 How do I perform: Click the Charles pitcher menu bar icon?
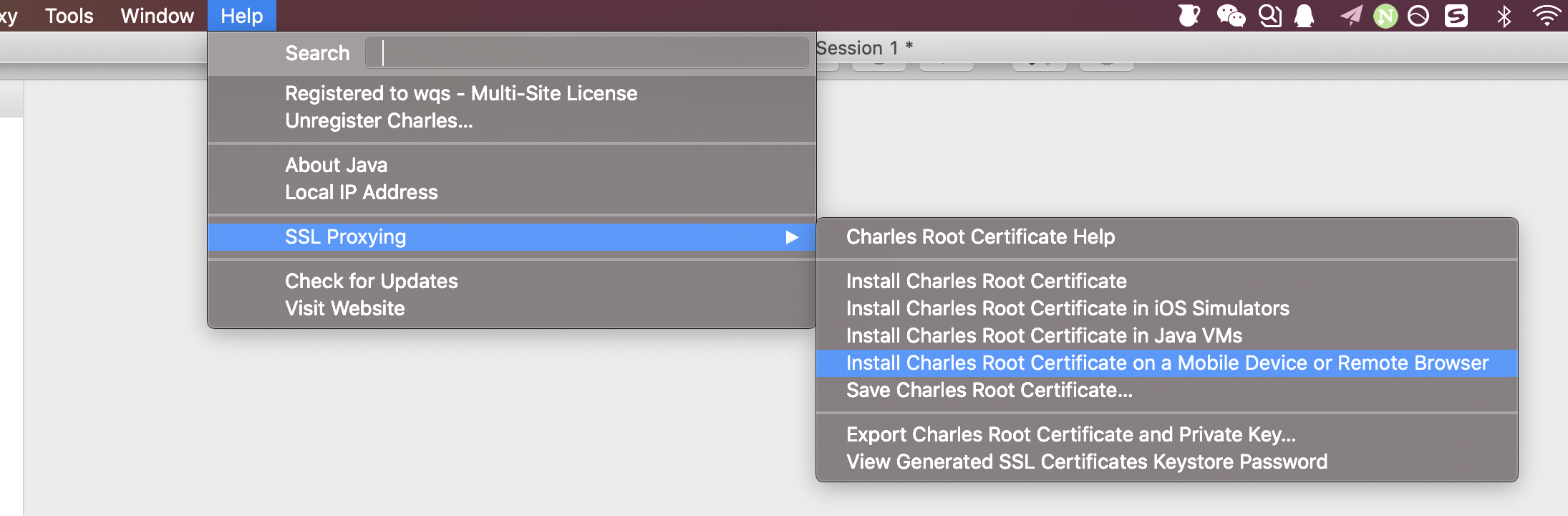tap(1189, 16)
